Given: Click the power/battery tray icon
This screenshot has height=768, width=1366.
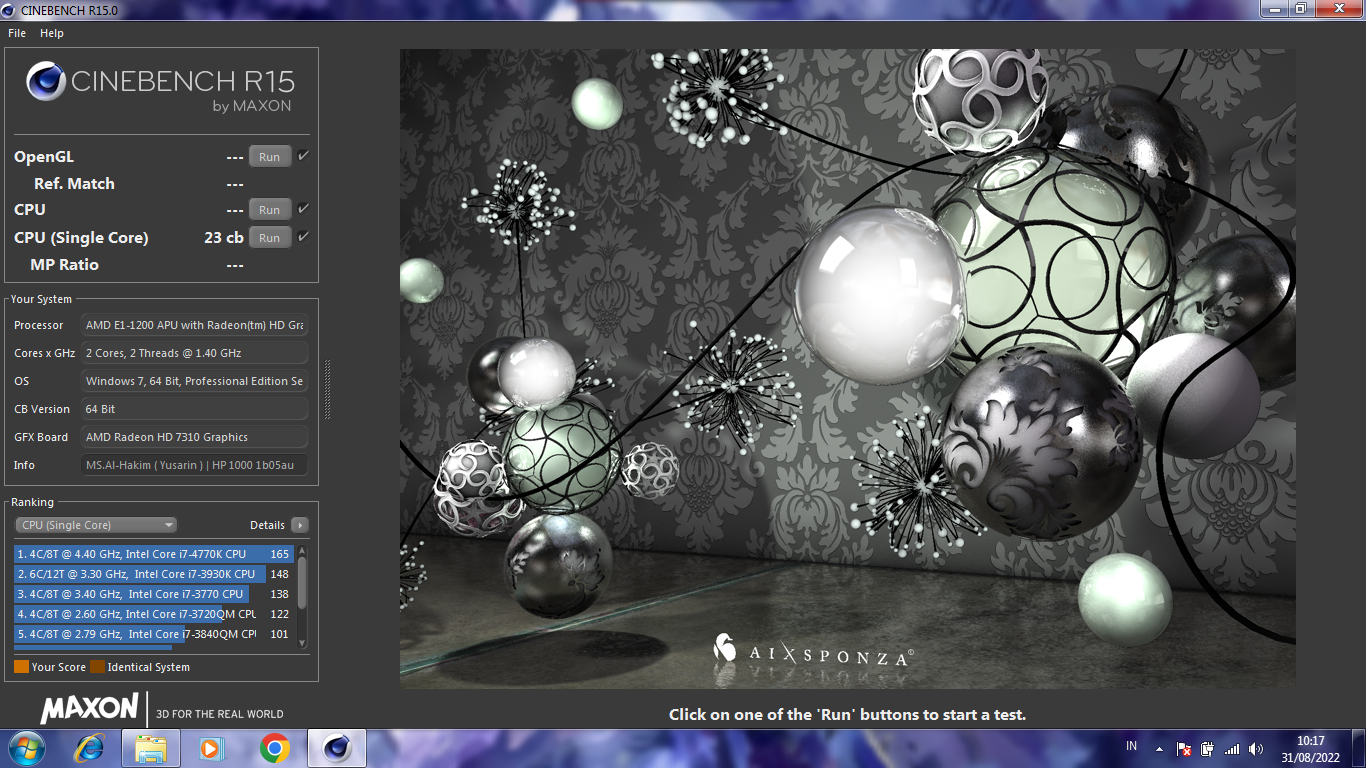Looking at the screenshot, I should (1208, 748).
